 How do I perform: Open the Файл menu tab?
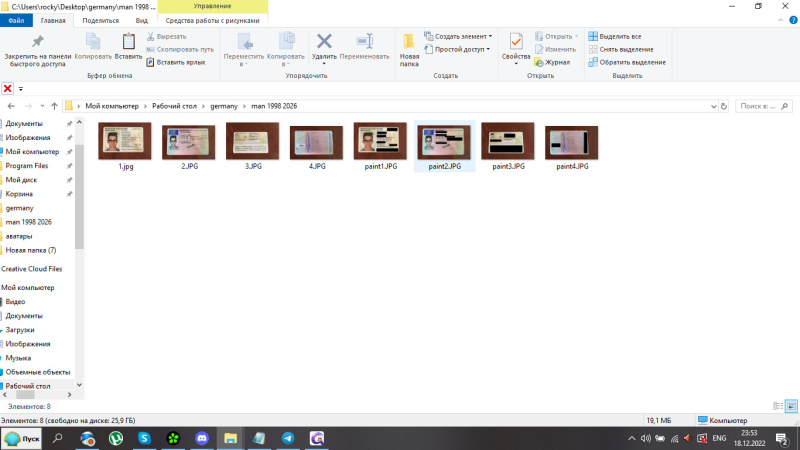click(x=17, y=20)
